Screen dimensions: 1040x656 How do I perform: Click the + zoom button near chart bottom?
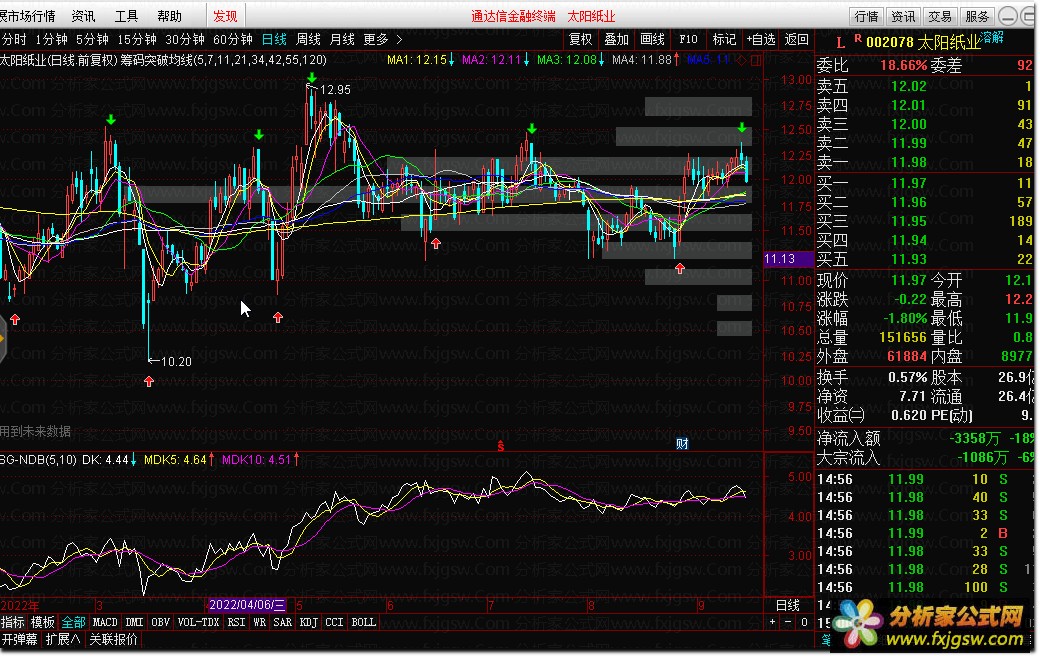(x=772, y=622)
